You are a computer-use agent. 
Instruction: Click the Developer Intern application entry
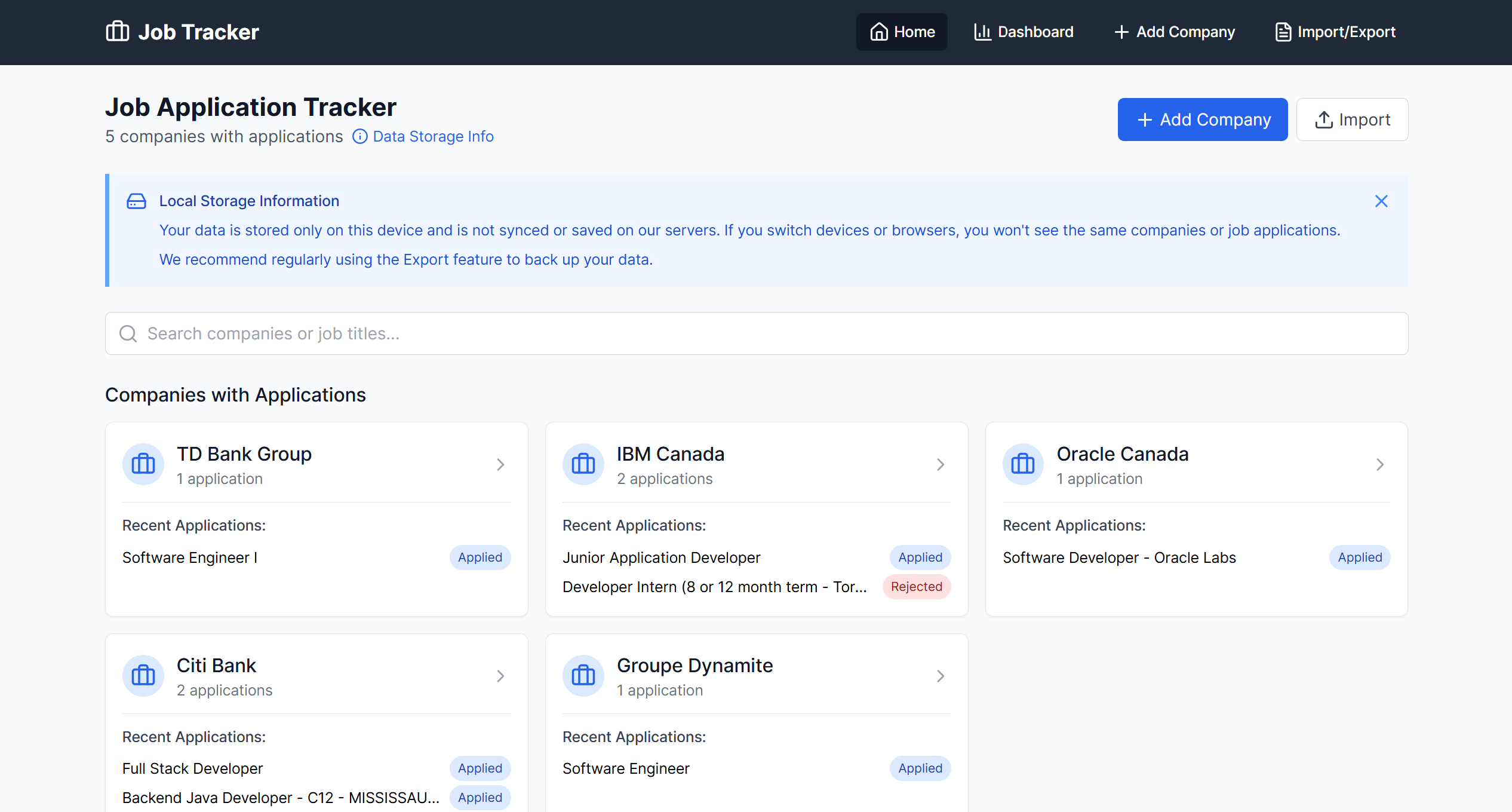click(x=715, y=587)
